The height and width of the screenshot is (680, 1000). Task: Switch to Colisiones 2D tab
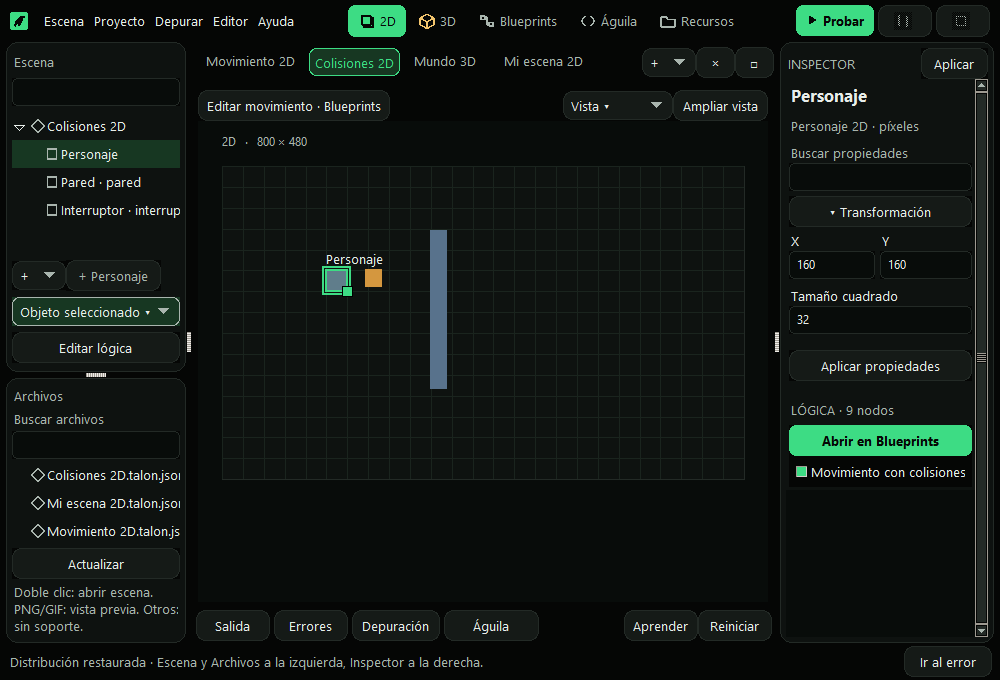355,63
